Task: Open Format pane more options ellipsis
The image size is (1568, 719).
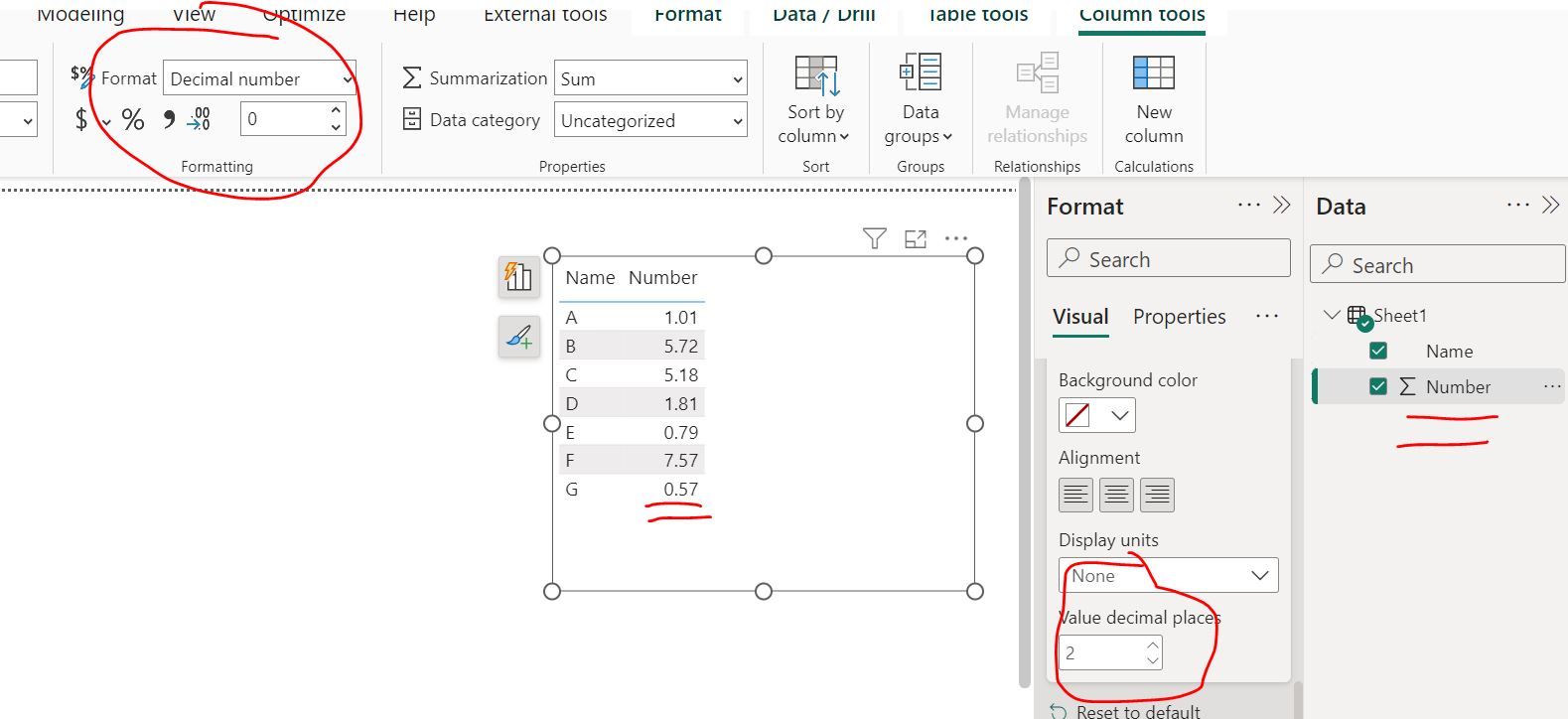Action: [x=1249, y=206]
